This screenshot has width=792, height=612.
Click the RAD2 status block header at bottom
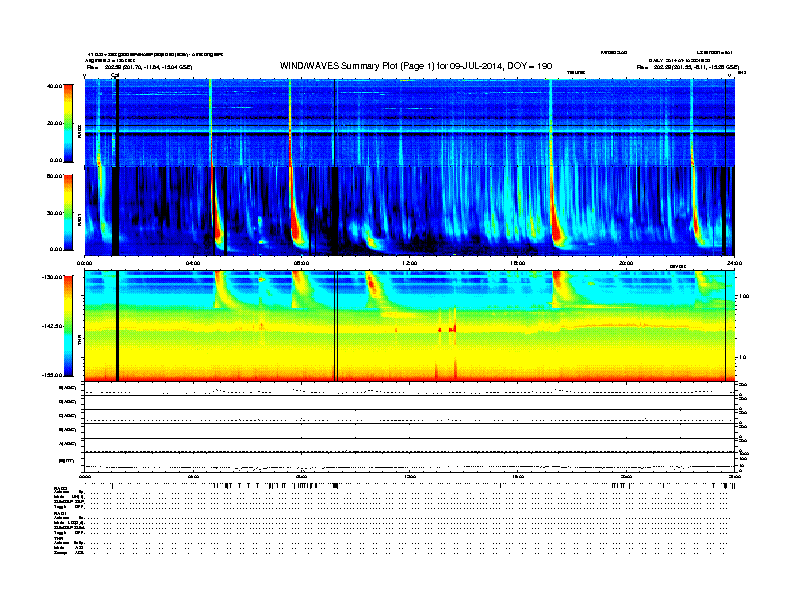[61, 488]
